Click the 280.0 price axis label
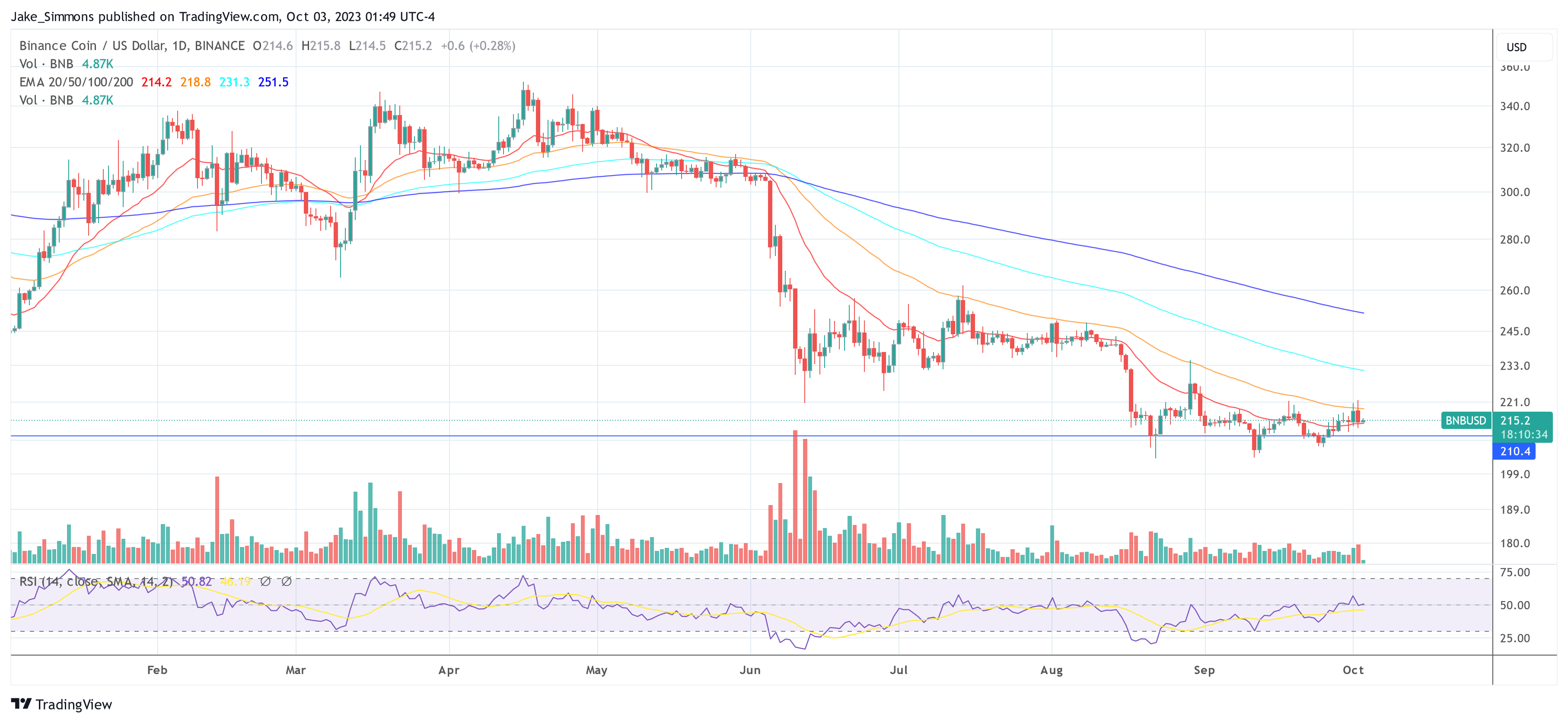Screen dimensions: 1568x723 [x=1515, y=240]
